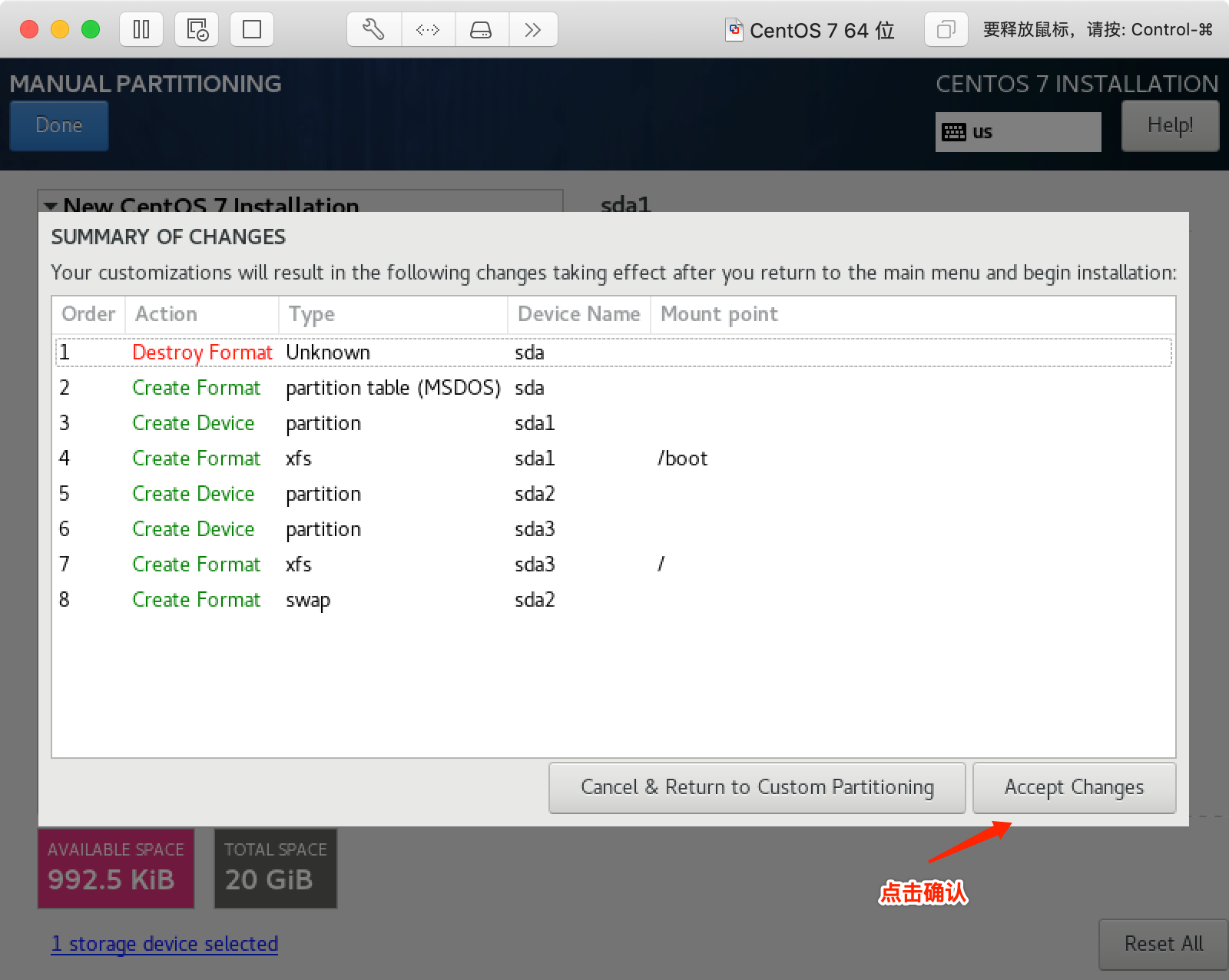
Task: Show more toolbar devices chevron
Action: click(533, 30)
